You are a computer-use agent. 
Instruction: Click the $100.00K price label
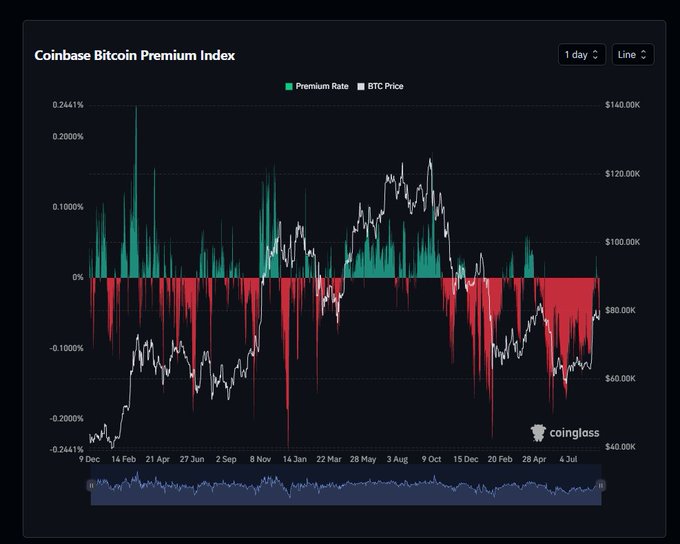pos(622,242)
